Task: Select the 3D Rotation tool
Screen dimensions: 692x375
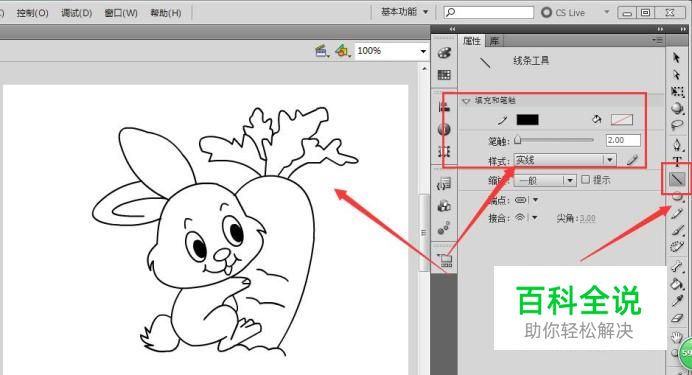Action: (x=677, y=108)
